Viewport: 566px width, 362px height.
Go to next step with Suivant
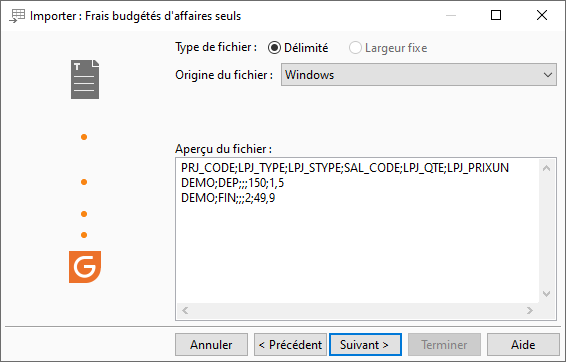pyautogui.click(x=365, y=345)
